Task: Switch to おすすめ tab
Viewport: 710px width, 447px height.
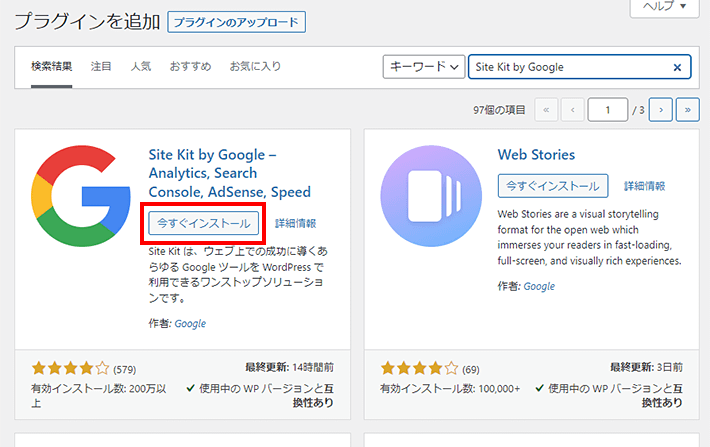Action: [x=190, y=67]
